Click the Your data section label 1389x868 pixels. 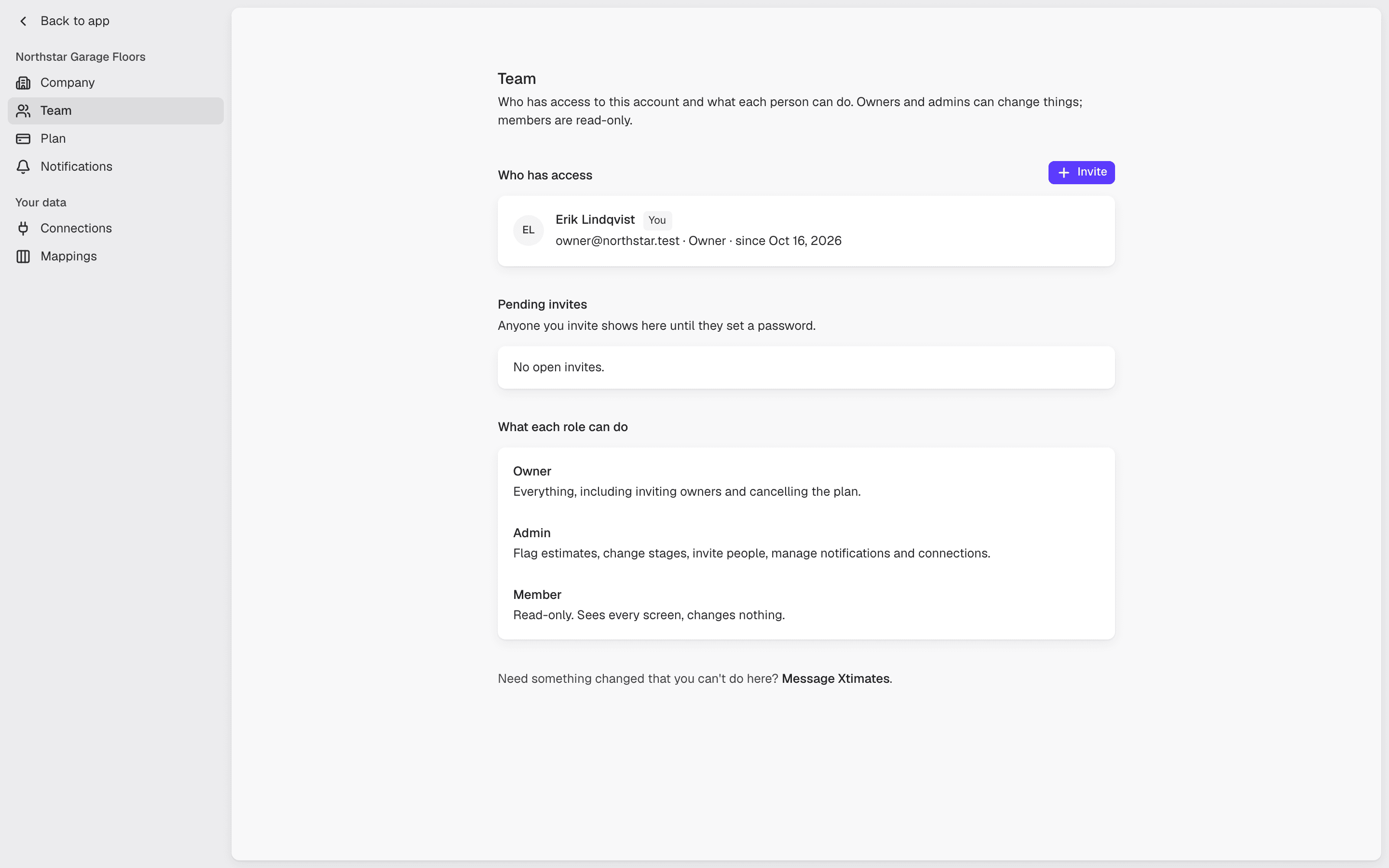tap(41, 203)
